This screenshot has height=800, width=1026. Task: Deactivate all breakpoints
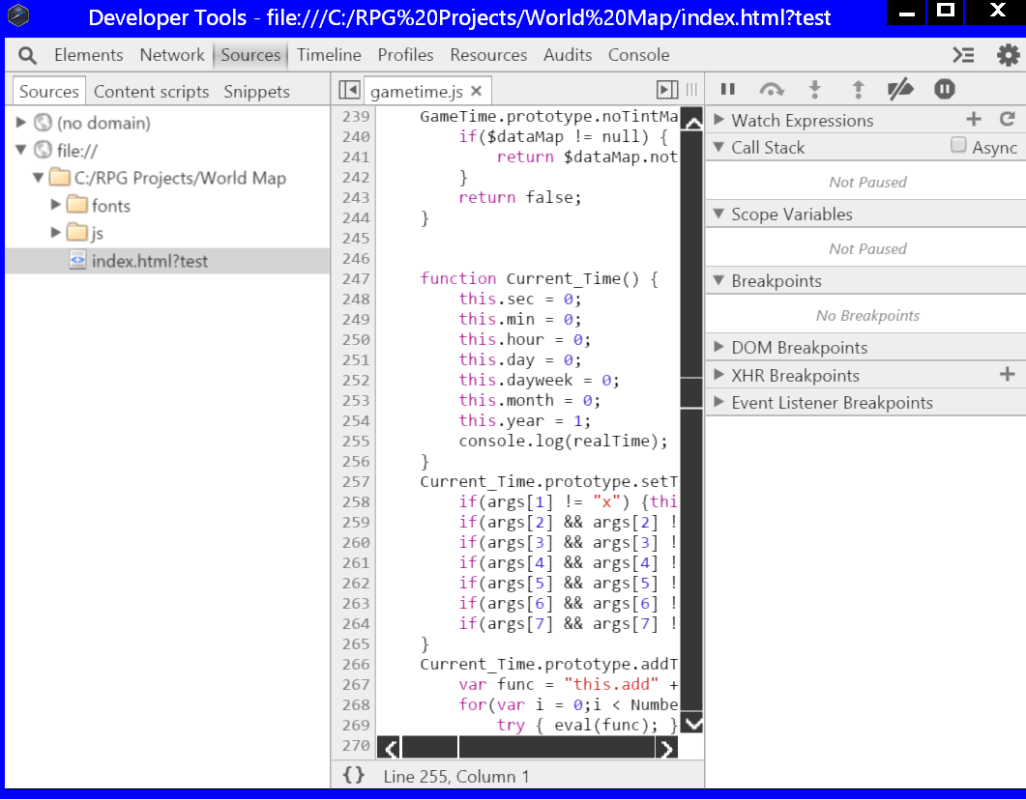pyautogui.click(x=900, y=90)
